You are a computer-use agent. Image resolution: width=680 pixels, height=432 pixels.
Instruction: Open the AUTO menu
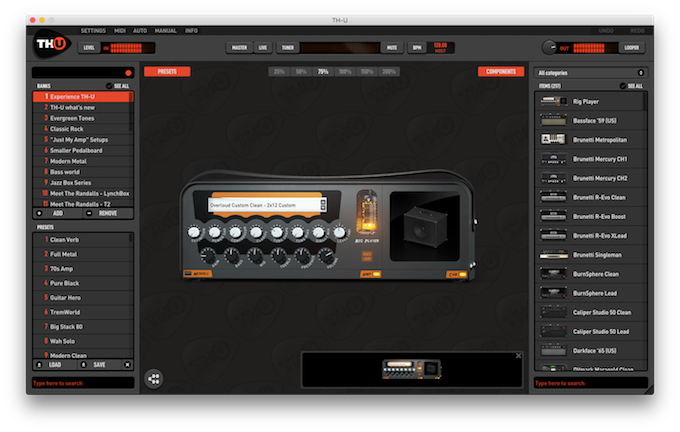point(140,30)
